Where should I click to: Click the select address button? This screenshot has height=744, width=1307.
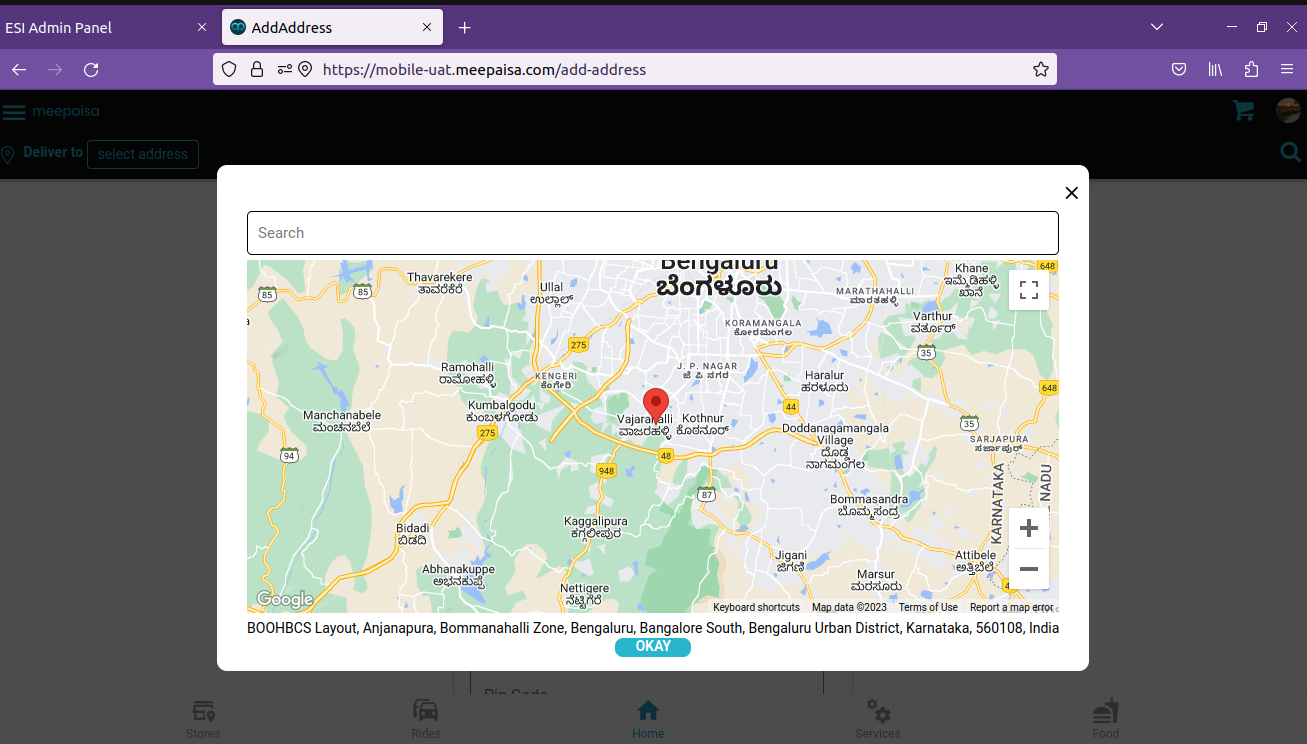pos(143,154)
